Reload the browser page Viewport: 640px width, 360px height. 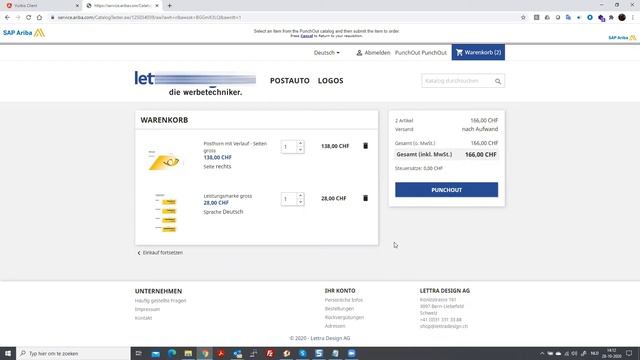tap(28, 18)
